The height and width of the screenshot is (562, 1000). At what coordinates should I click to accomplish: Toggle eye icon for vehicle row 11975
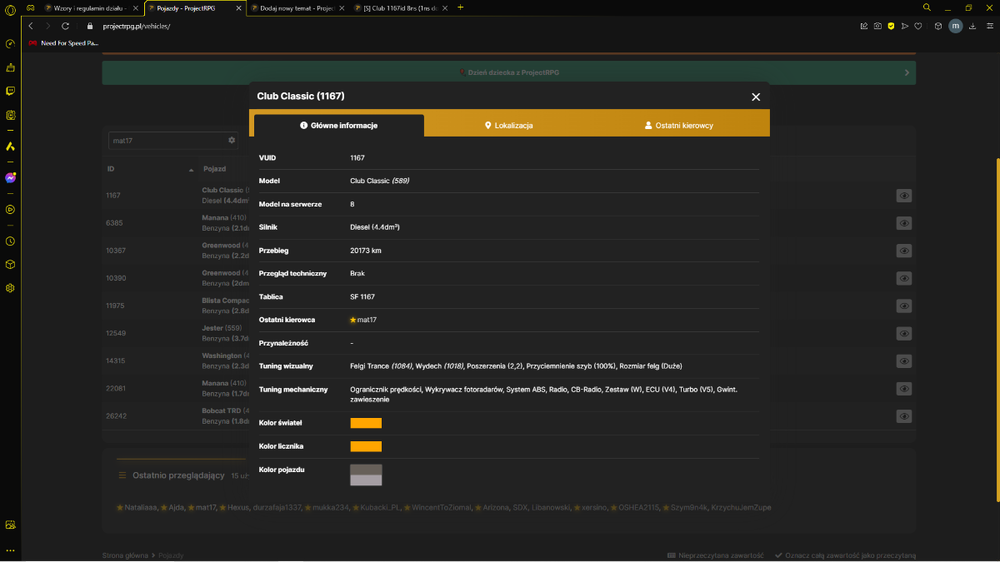(904, 306)
